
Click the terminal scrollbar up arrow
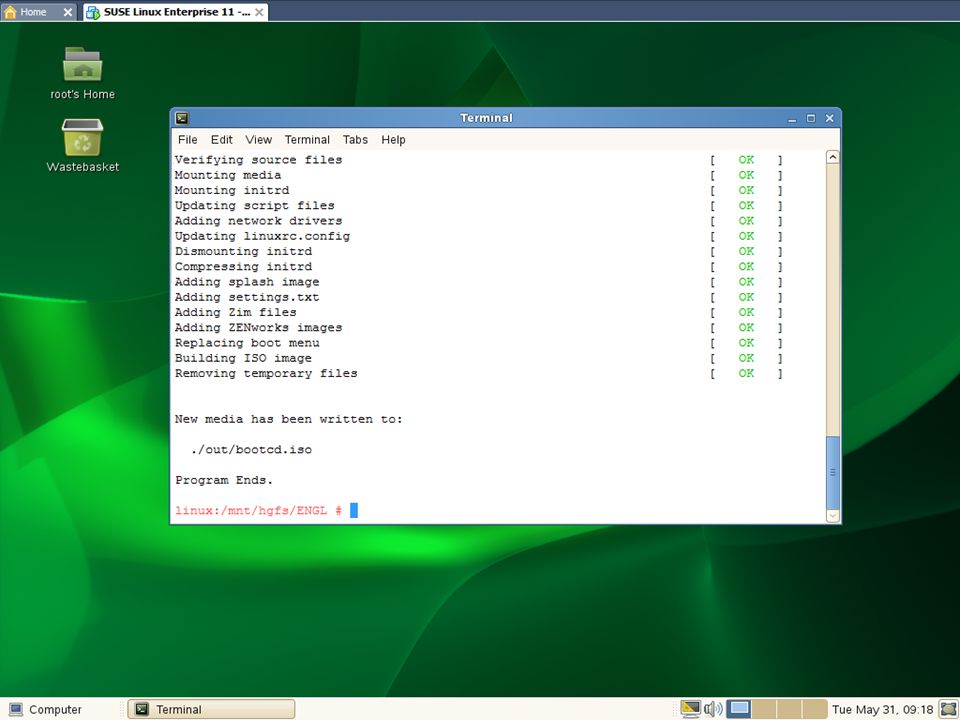tap(833, 157)
